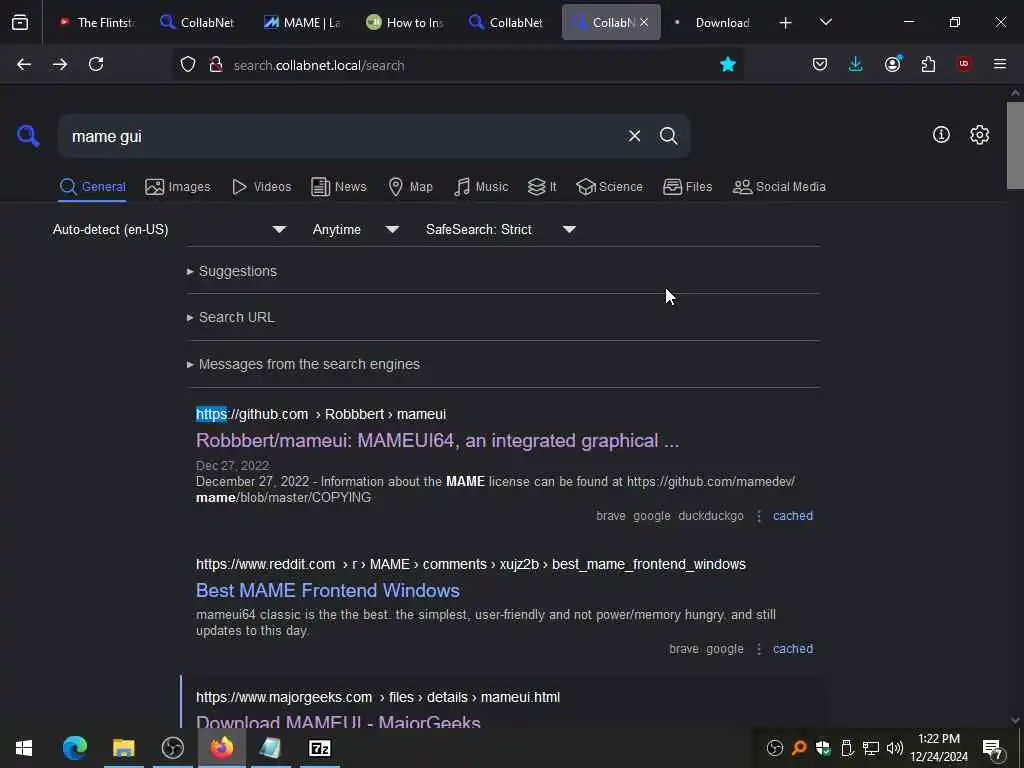Image resolution: width=1024 pixels, height=768 pixels.
Task: Click the address bar URL
Action: click(319, 65)
